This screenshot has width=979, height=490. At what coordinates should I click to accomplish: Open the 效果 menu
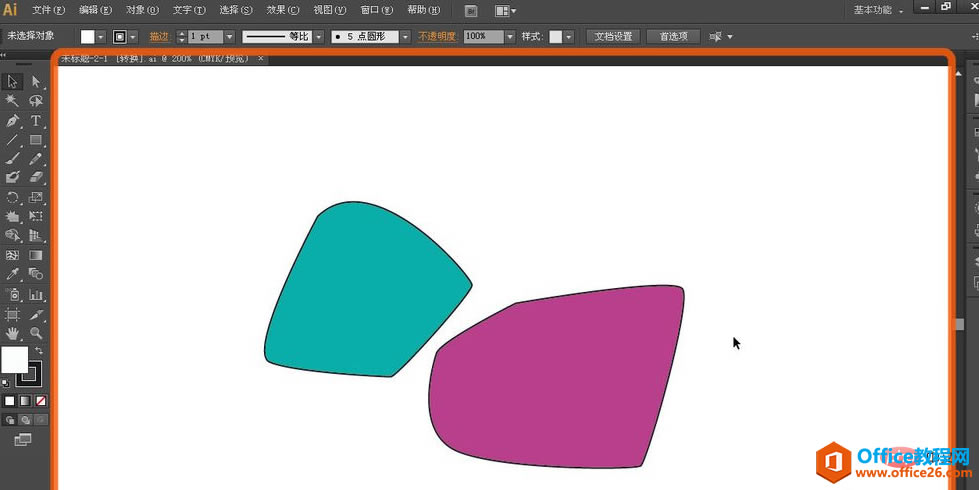click(x=283, y=10)
